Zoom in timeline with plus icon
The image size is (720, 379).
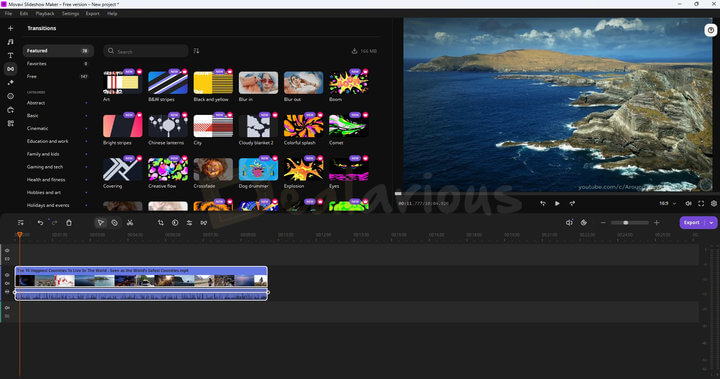(657, 223)
